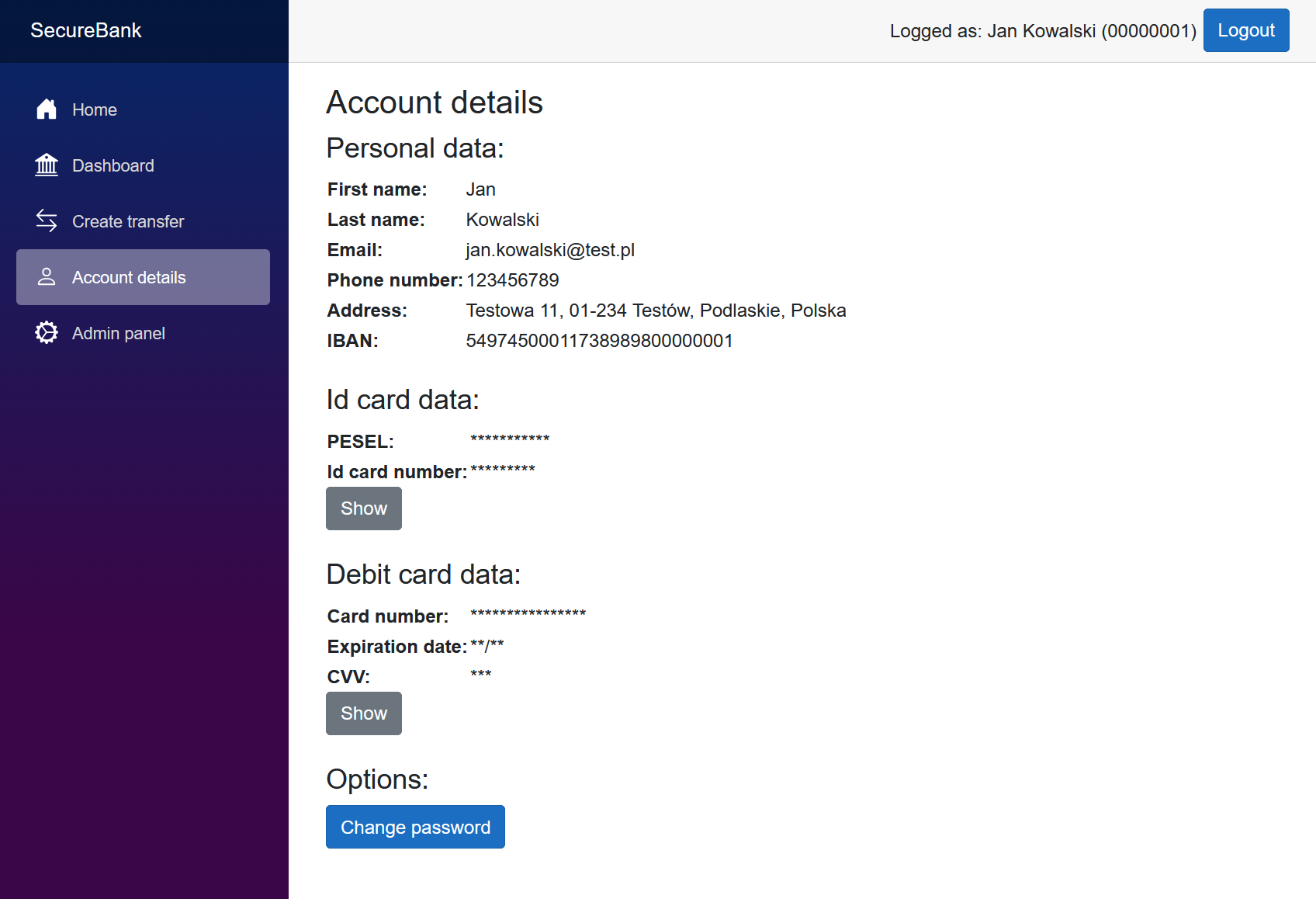Go to the Dashboard page
The width and height of the screenshot is (1316, 899).
click(x=113, y=166)
